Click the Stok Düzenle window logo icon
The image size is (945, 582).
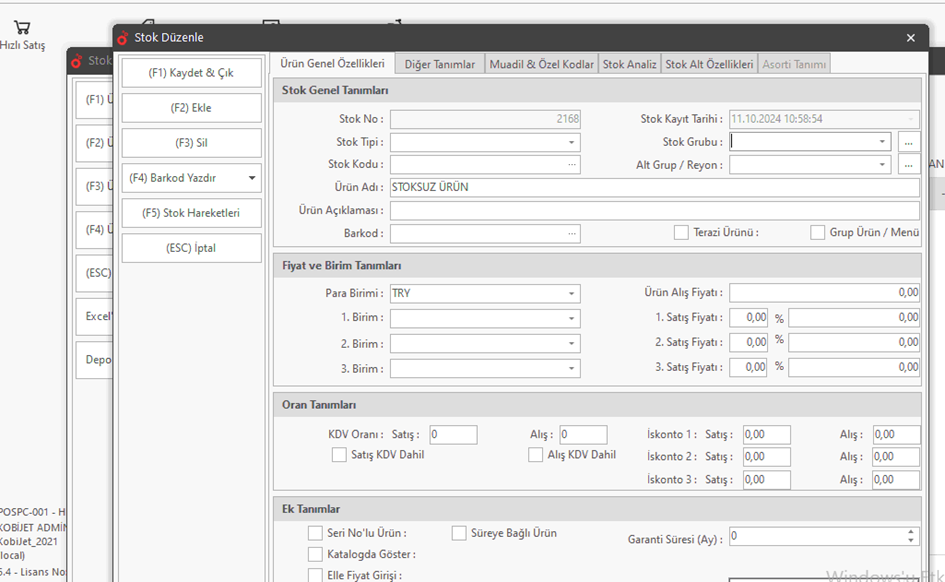click(123, 37)
